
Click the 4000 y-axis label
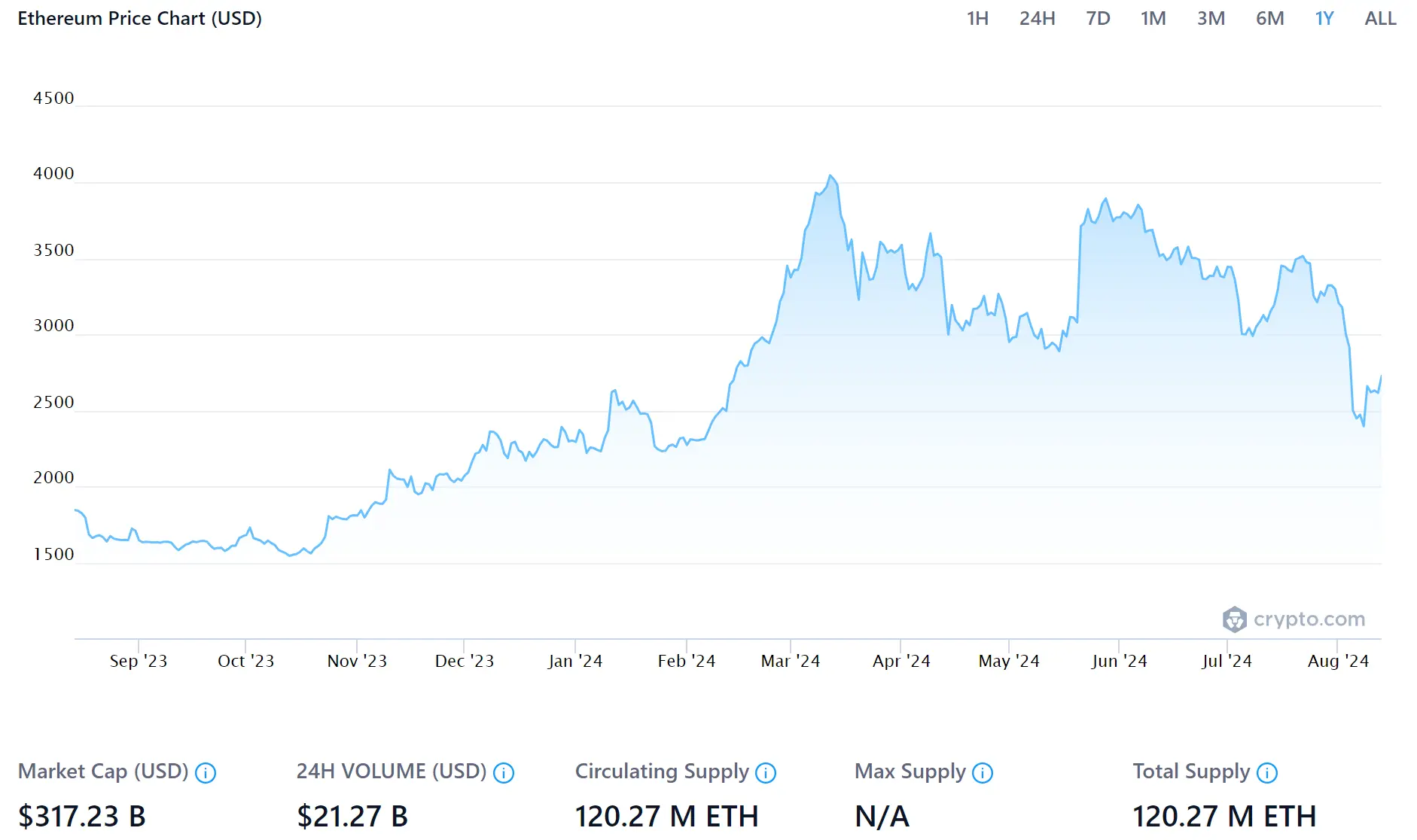click(53, 173)
